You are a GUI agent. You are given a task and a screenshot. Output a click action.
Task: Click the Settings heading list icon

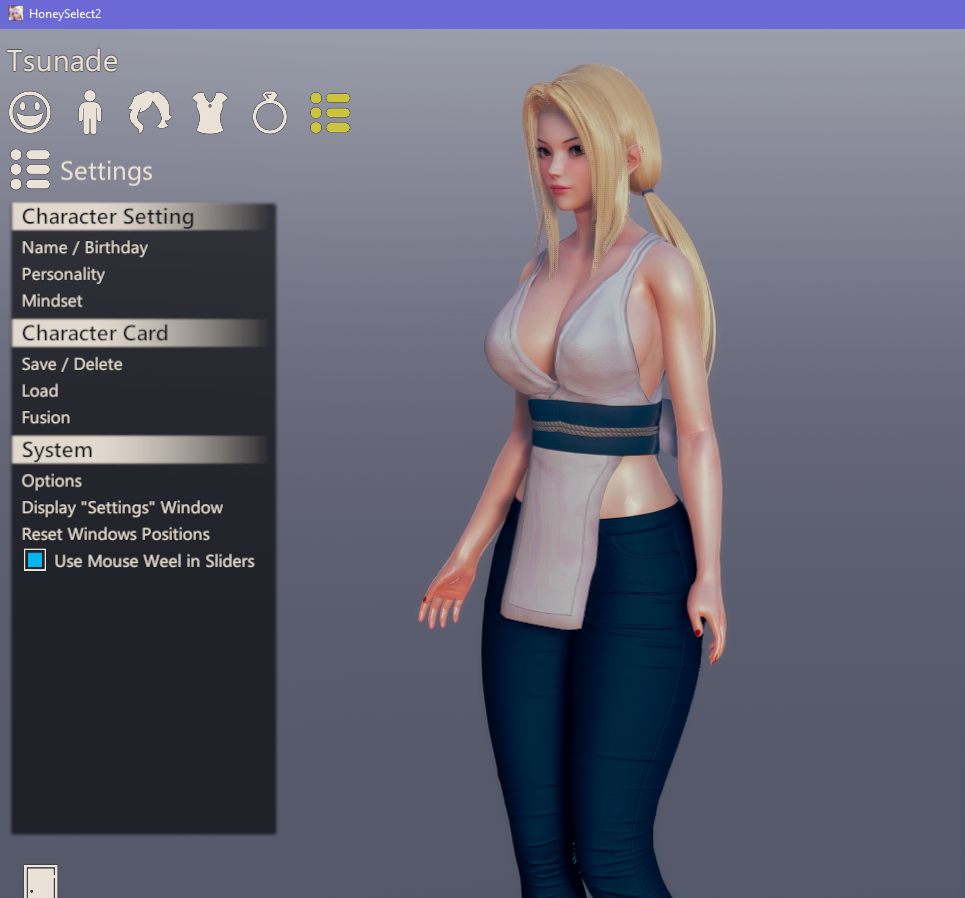click(30, 169)
